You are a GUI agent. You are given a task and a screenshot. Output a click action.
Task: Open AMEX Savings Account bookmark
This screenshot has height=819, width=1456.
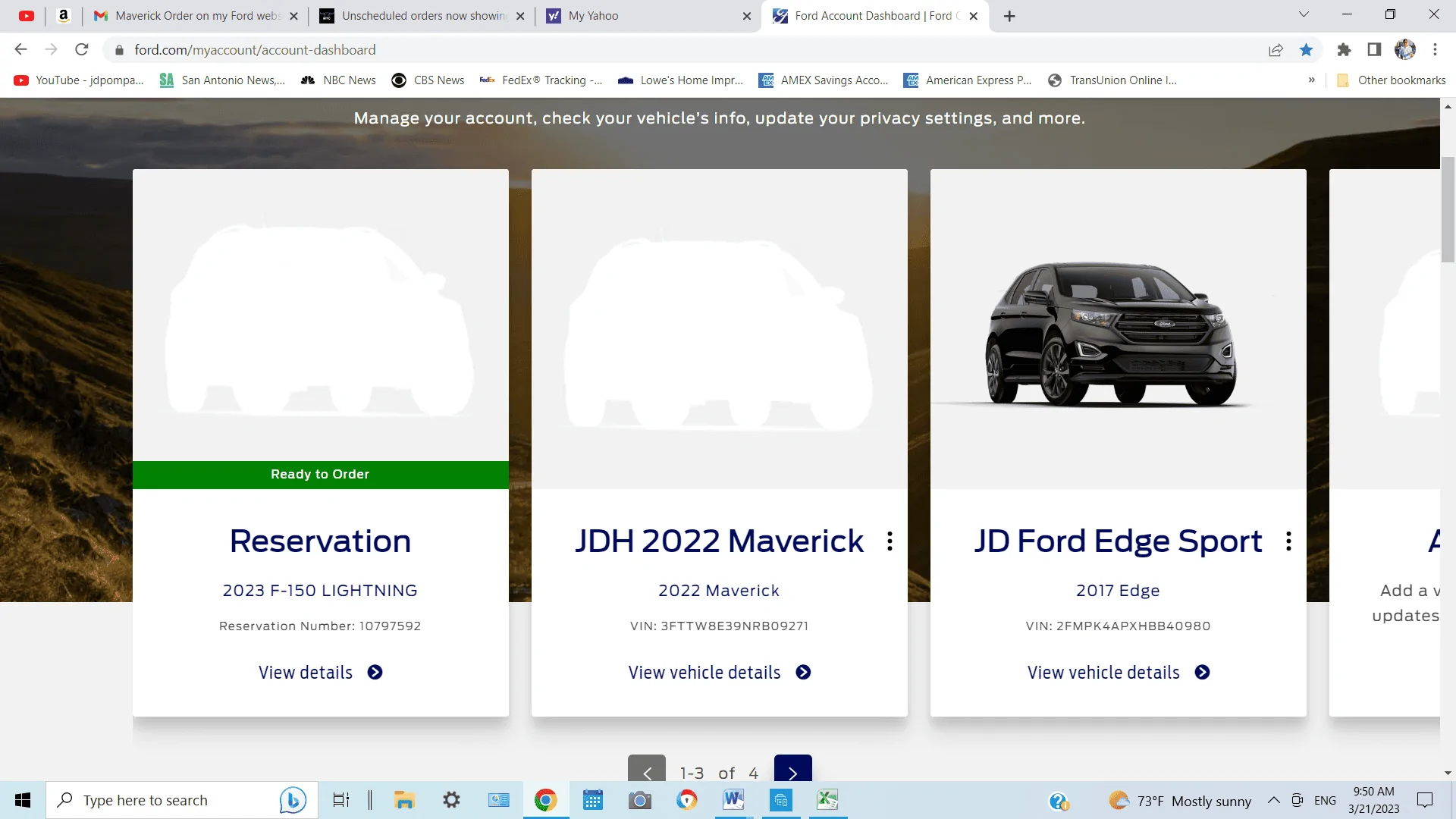point(824,80)
